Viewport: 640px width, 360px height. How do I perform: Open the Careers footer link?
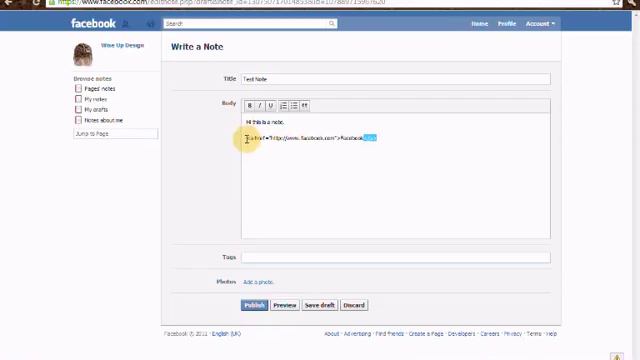pyautogui.click(x=489, y=333)
